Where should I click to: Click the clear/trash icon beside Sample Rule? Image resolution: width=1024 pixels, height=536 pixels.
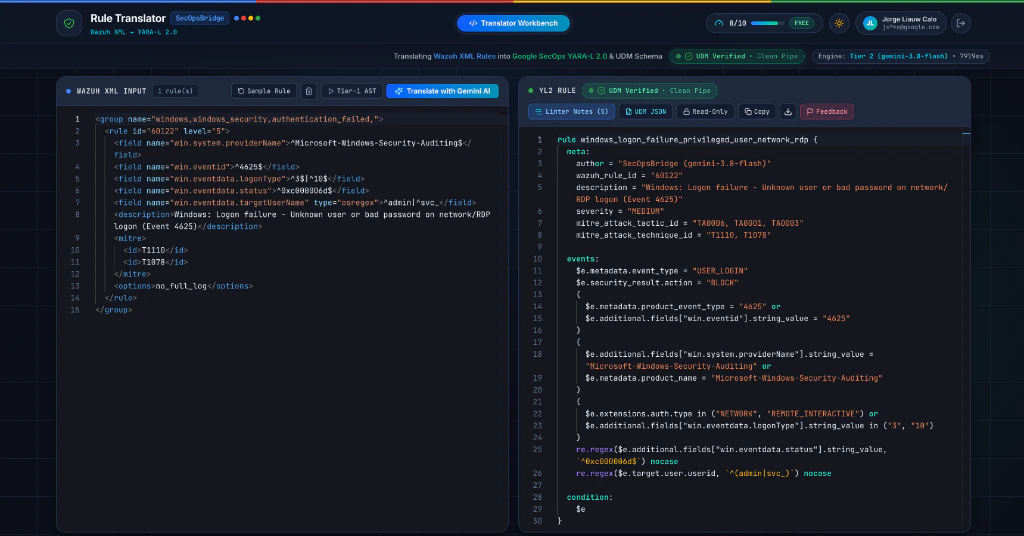(309, 91)
